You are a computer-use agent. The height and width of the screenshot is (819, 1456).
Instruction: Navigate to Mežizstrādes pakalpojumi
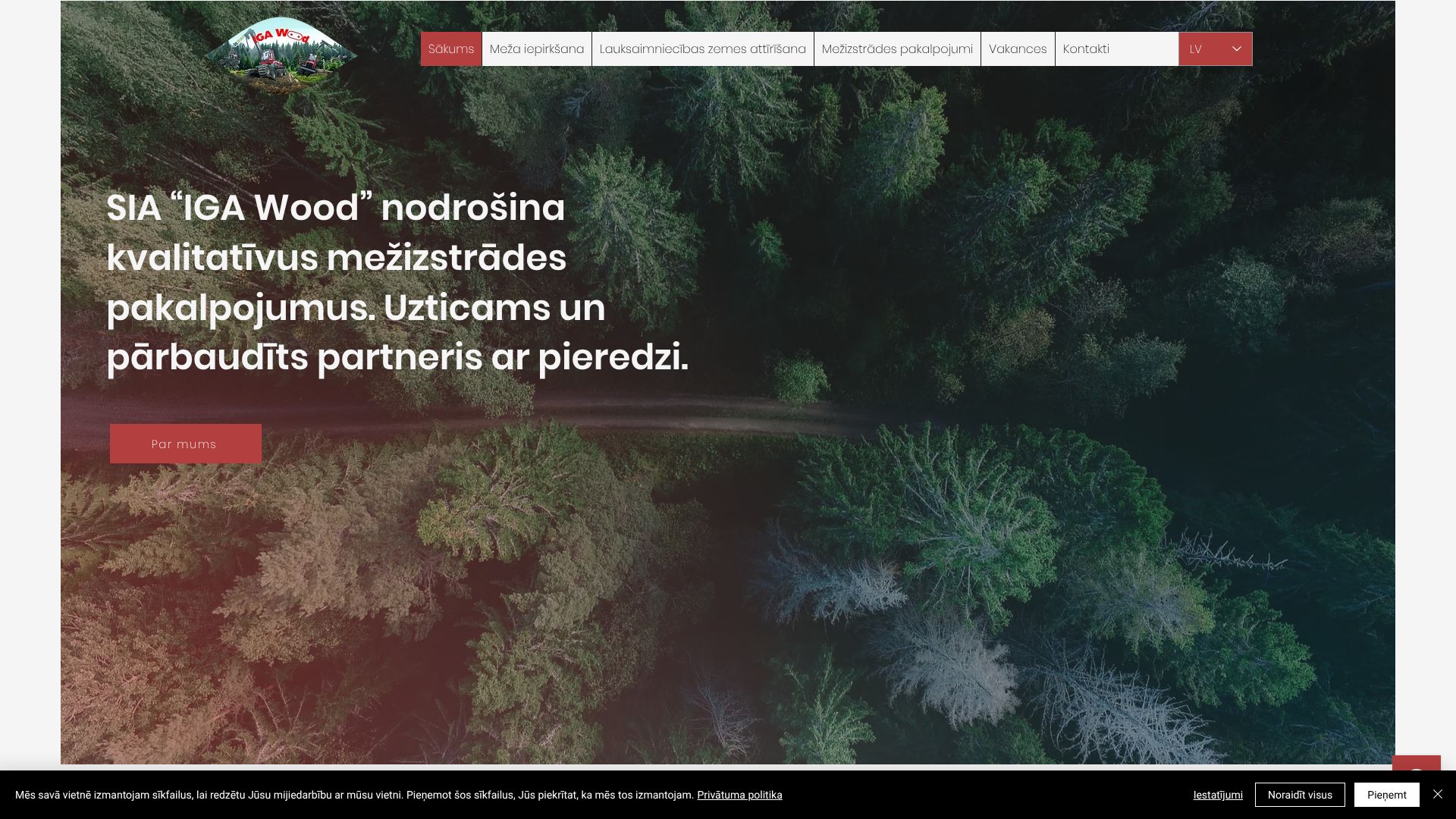click(x=896, y=49)
